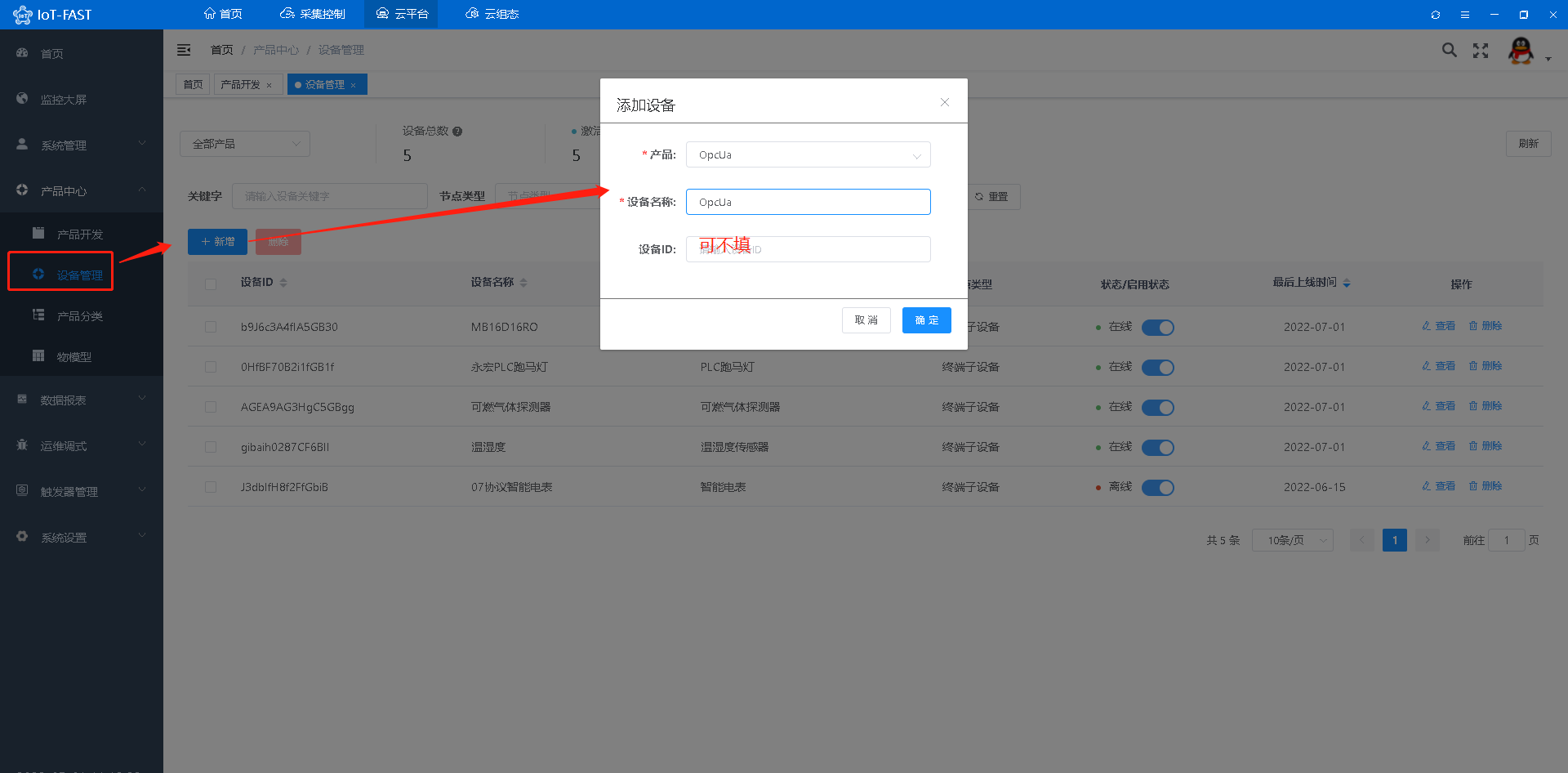Click the refresh icon in title bar

click(1435, 15)
